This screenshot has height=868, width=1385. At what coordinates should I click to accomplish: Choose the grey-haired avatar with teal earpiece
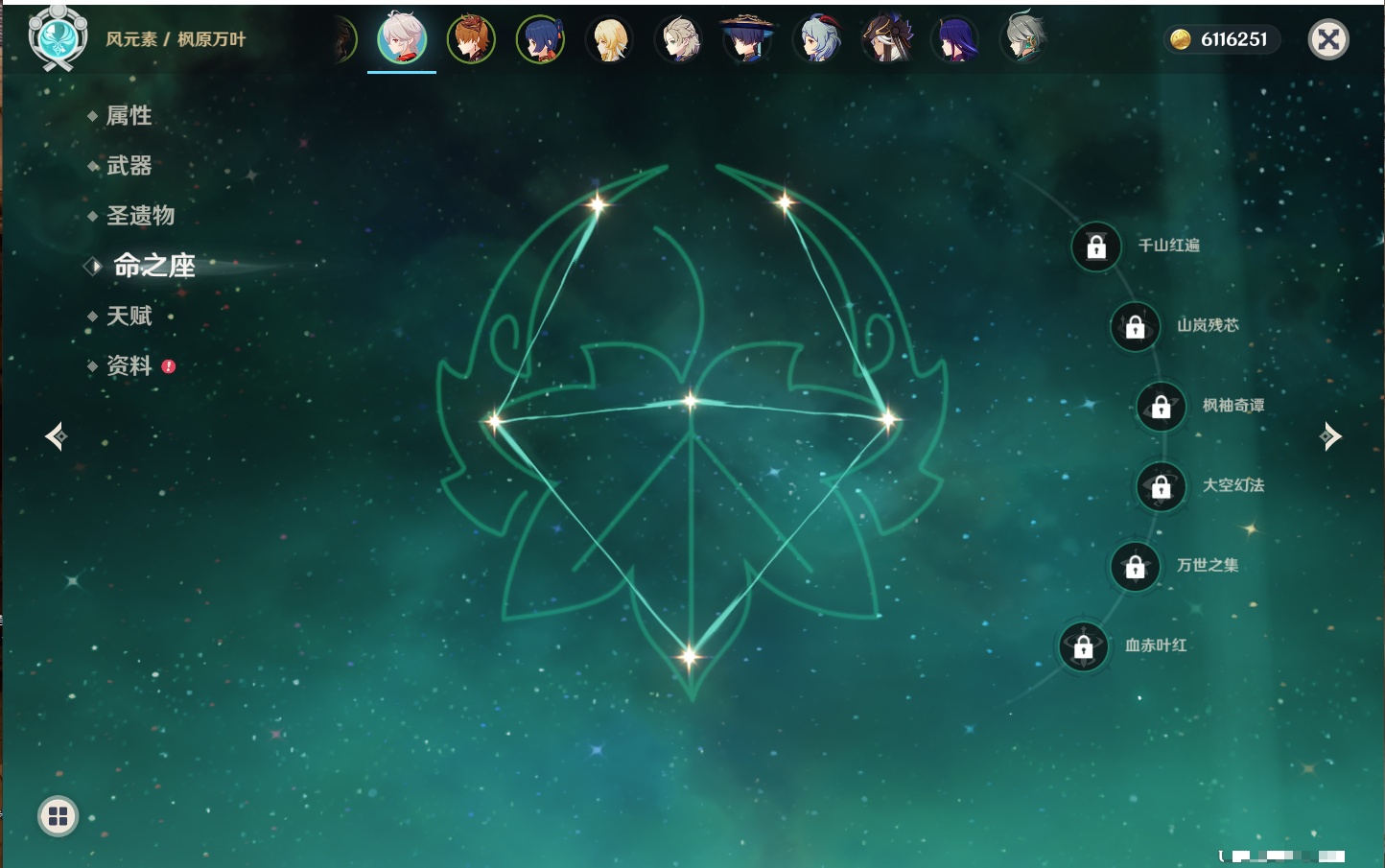click(x=1024, y=39)
